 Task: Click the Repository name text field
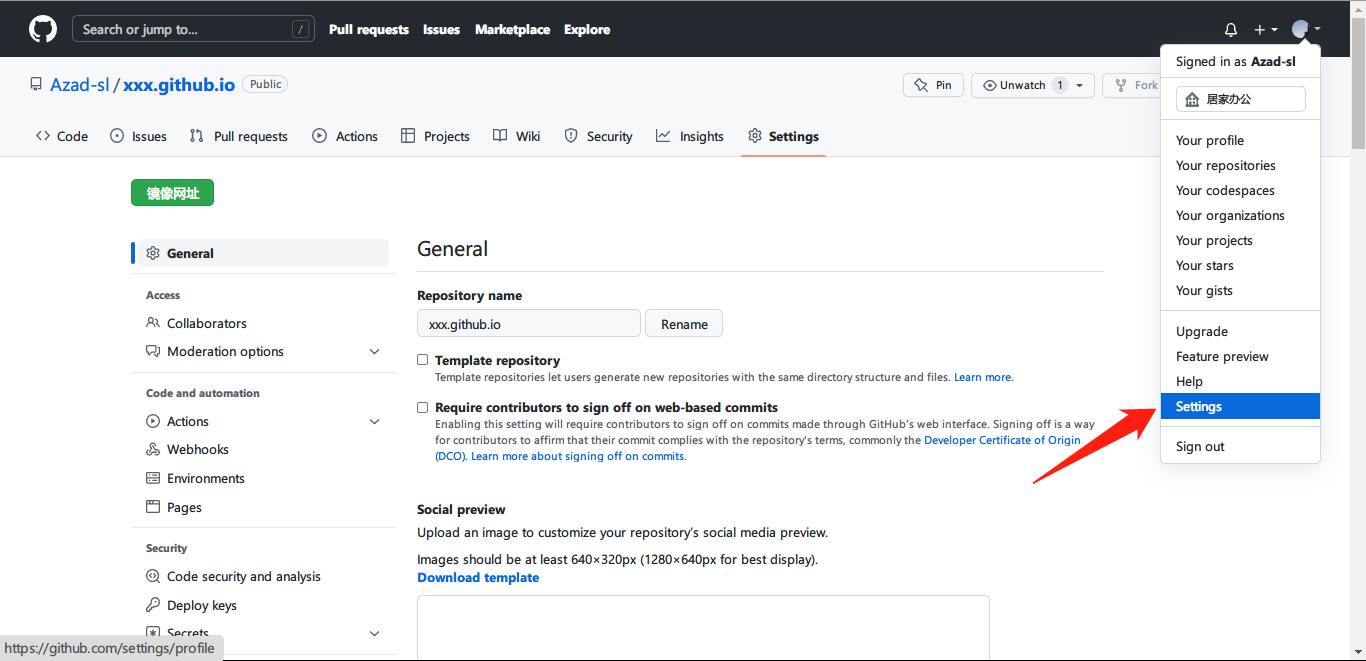(529, 324)
